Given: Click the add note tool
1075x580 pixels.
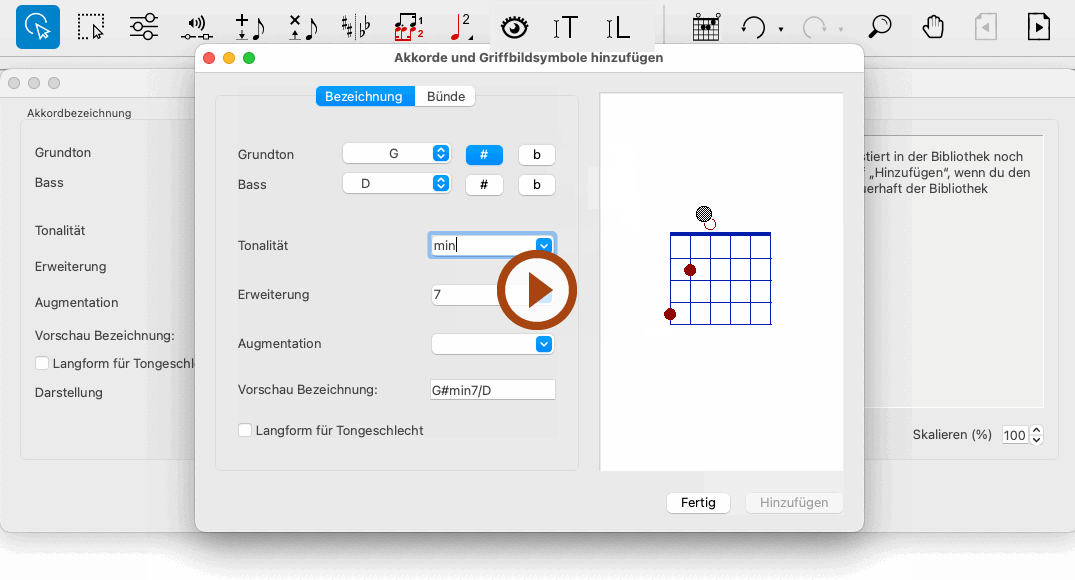Looking at the screenshot, I should pos(248,27).
